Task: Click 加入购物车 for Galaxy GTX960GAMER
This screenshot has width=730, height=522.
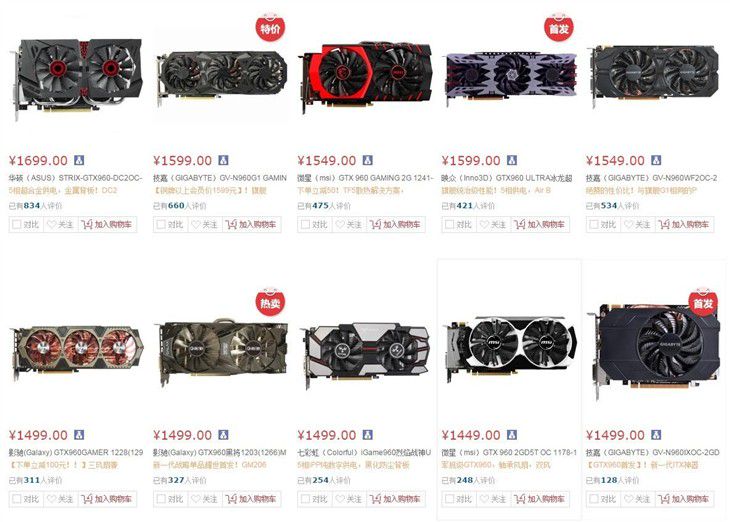Action: [x=107, y=499]
